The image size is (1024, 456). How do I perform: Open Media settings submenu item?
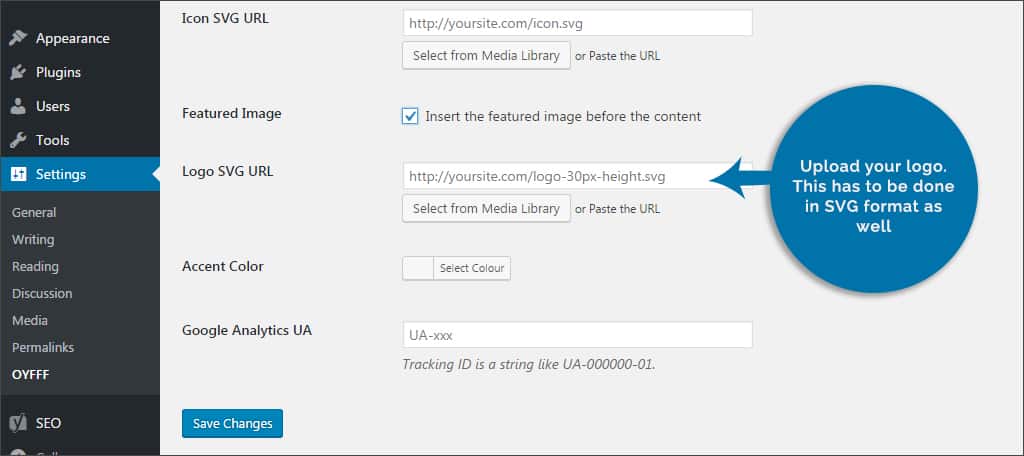click(30, 320)
